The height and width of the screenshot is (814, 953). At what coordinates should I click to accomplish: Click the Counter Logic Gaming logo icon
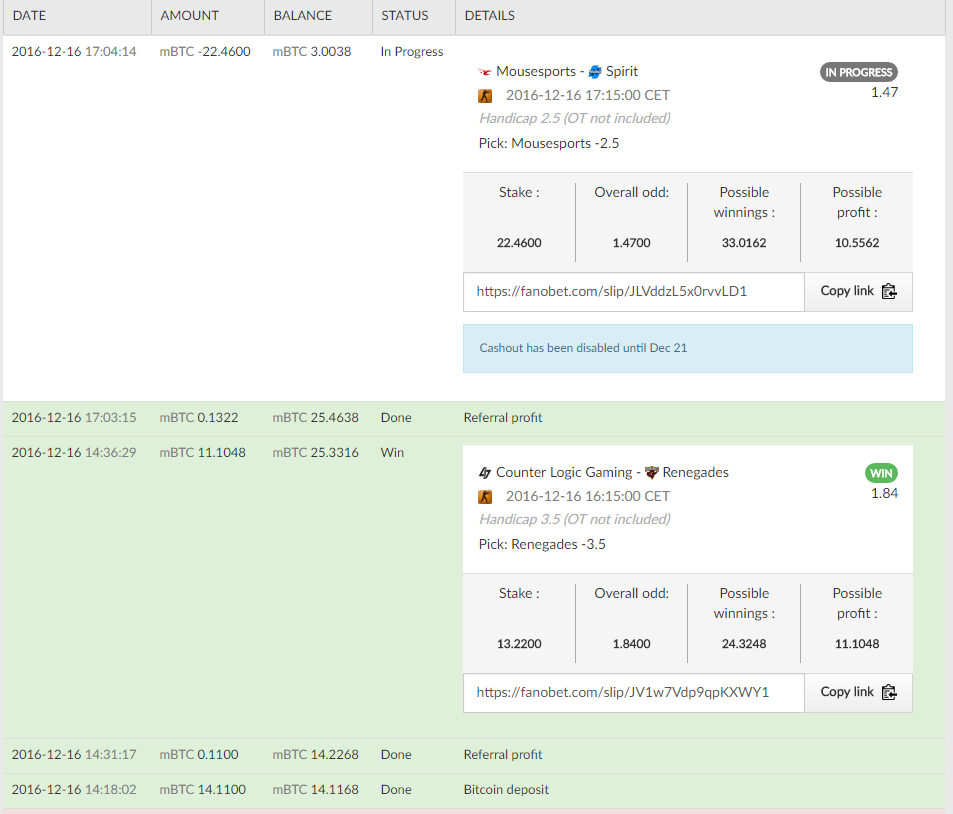[x=484, y=472]
